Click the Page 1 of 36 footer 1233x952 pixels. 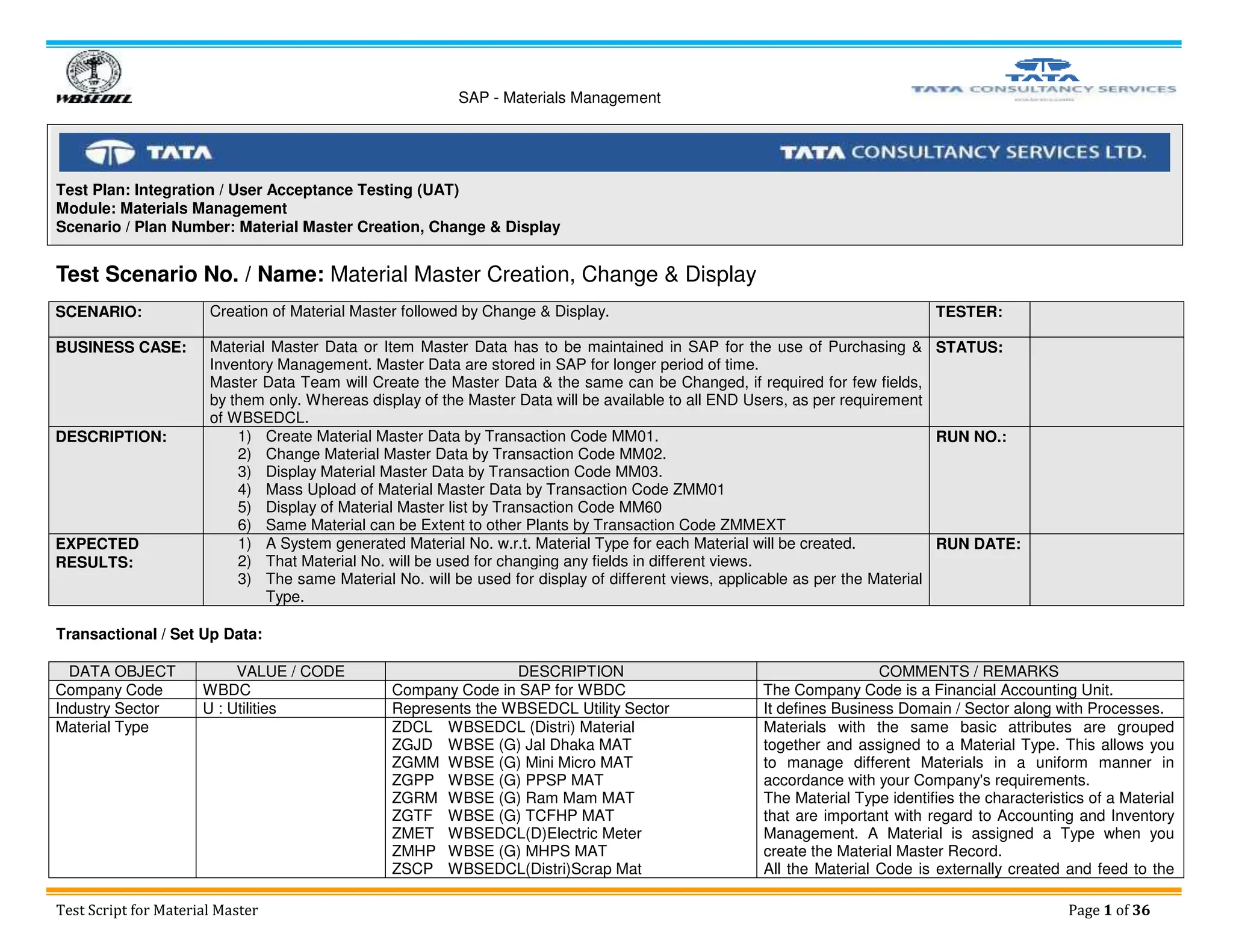[x=1108, y=910]
